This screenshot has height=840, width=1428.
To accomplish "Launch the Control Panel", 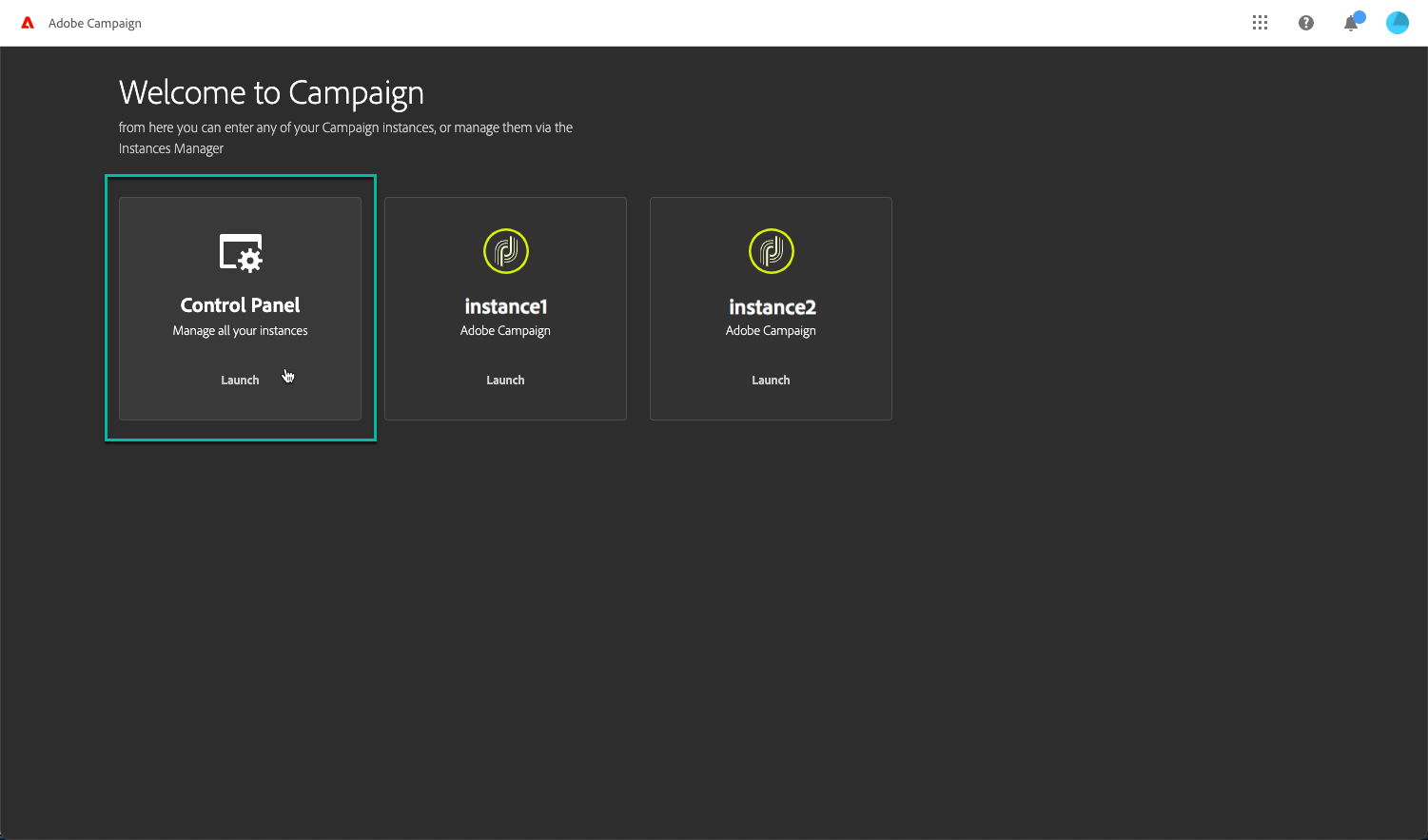I will pyautogui.click(x=240, y=381).
